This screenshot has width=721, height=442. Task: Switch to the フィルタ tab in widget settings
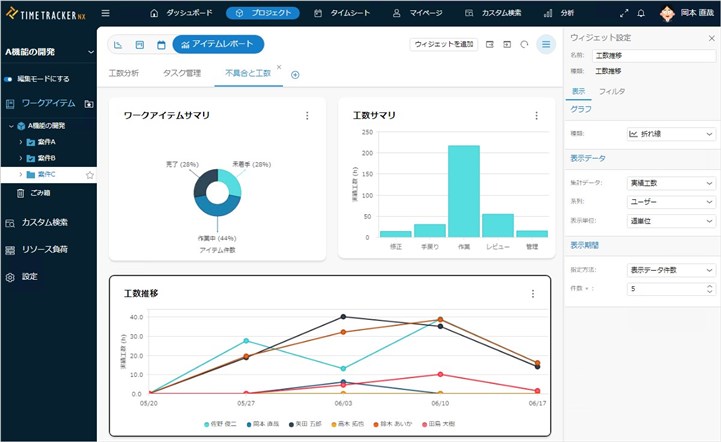(x=611, y=91)
